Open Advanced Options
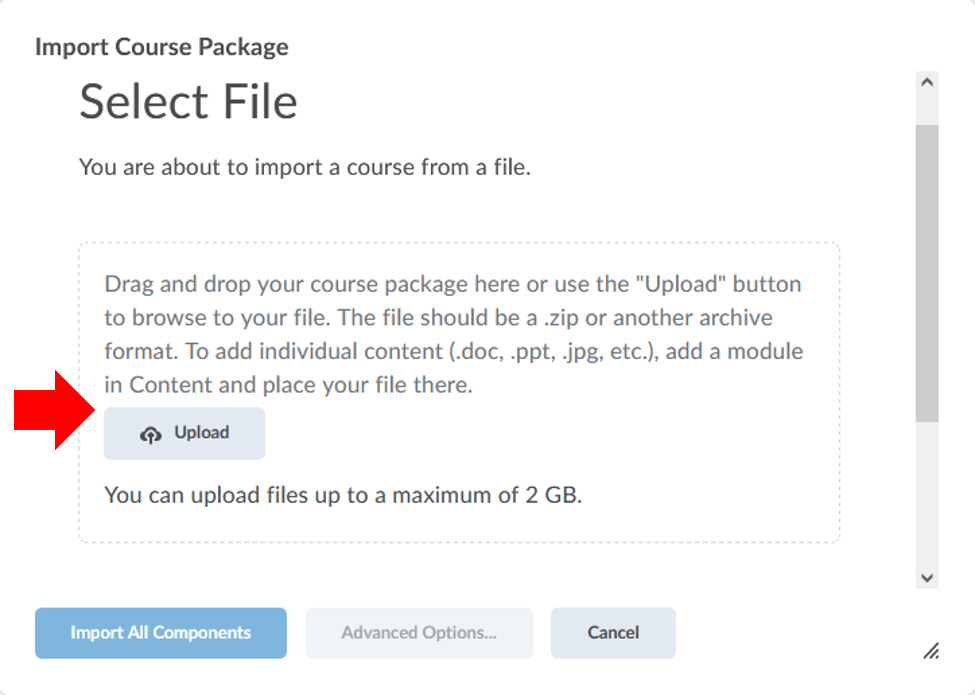Image resolution: width=975 pixels, height=695 pixels. click(418, 632)
